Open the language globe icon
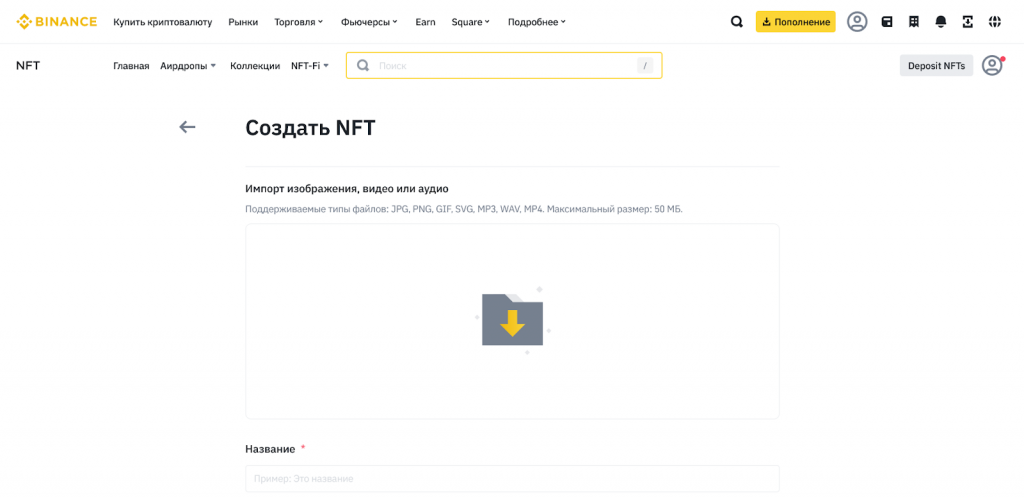Image resolution: width=1024 pixels, height=497 pixels. 995,21
